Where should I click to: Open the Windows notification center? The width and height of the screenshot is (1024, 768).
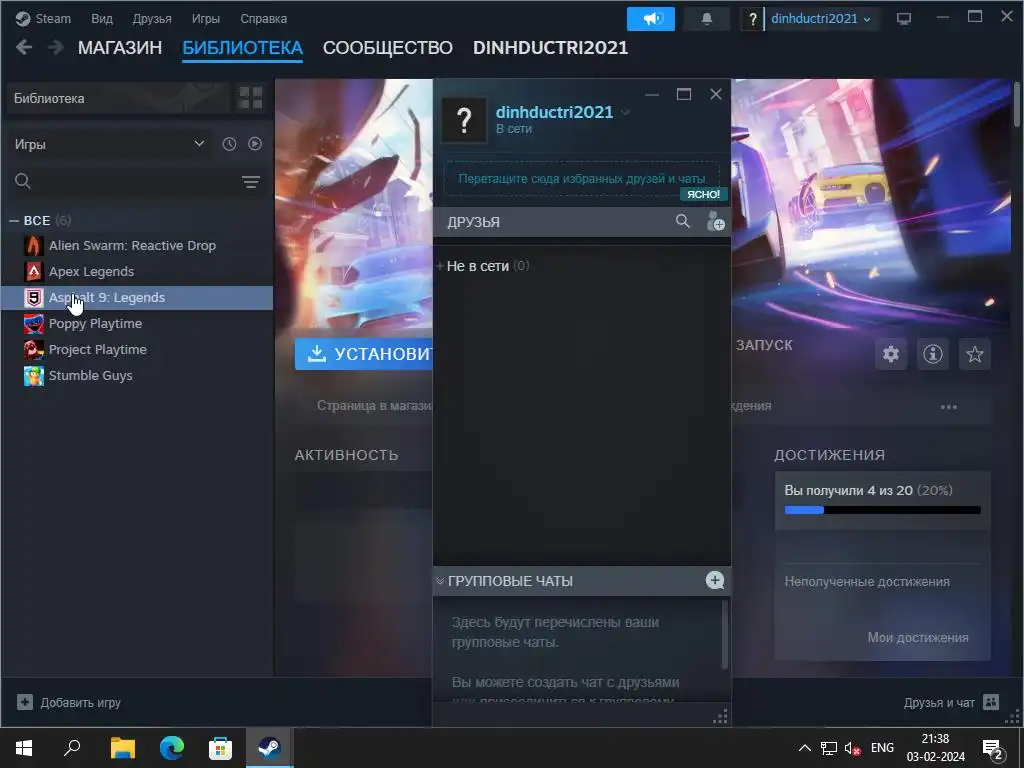click(993, 748)
